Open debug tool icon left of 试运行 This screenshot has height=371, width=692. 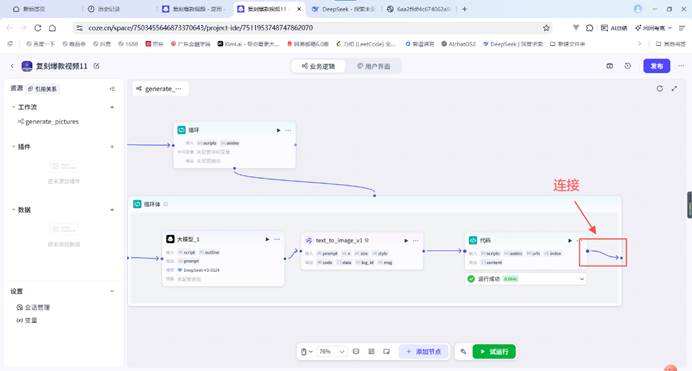(x=463, y=352)
